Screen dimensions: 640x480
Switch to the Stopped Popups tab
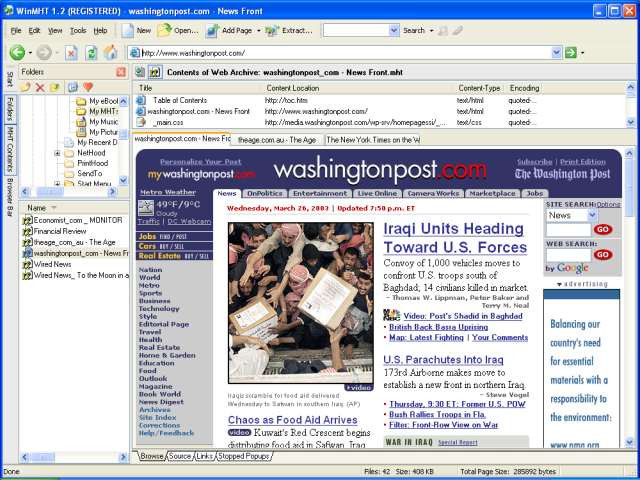click(244, 456)
